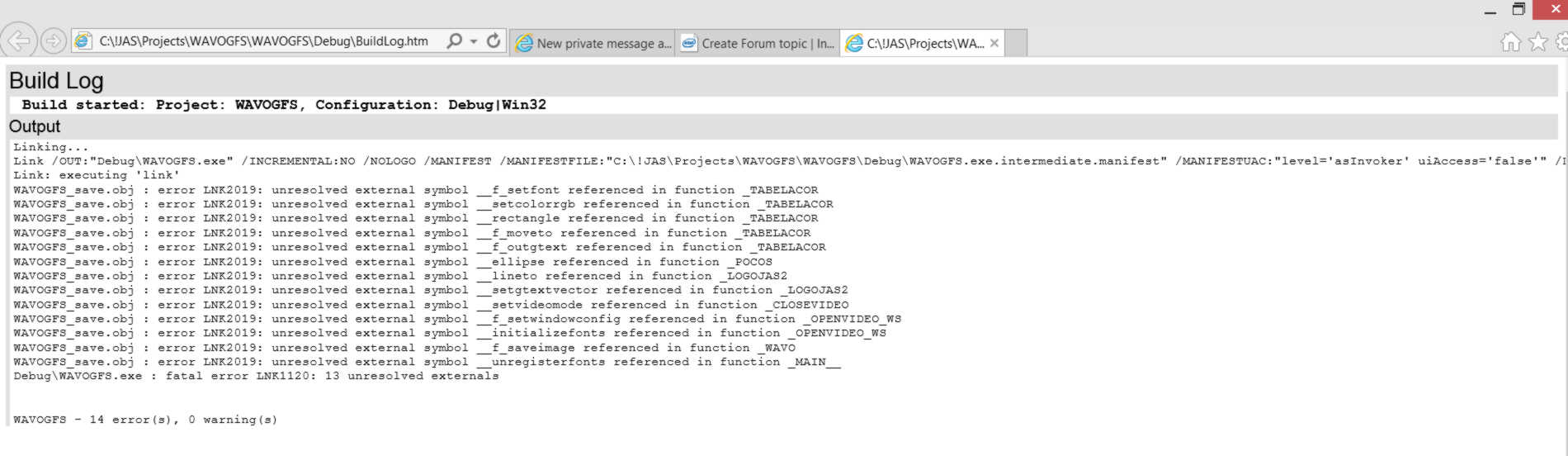The width and height of the screenshot is (1568, 456).
Task: Click the page icon in the address bar
Action: pyautogui.click(x=83, y=41)
